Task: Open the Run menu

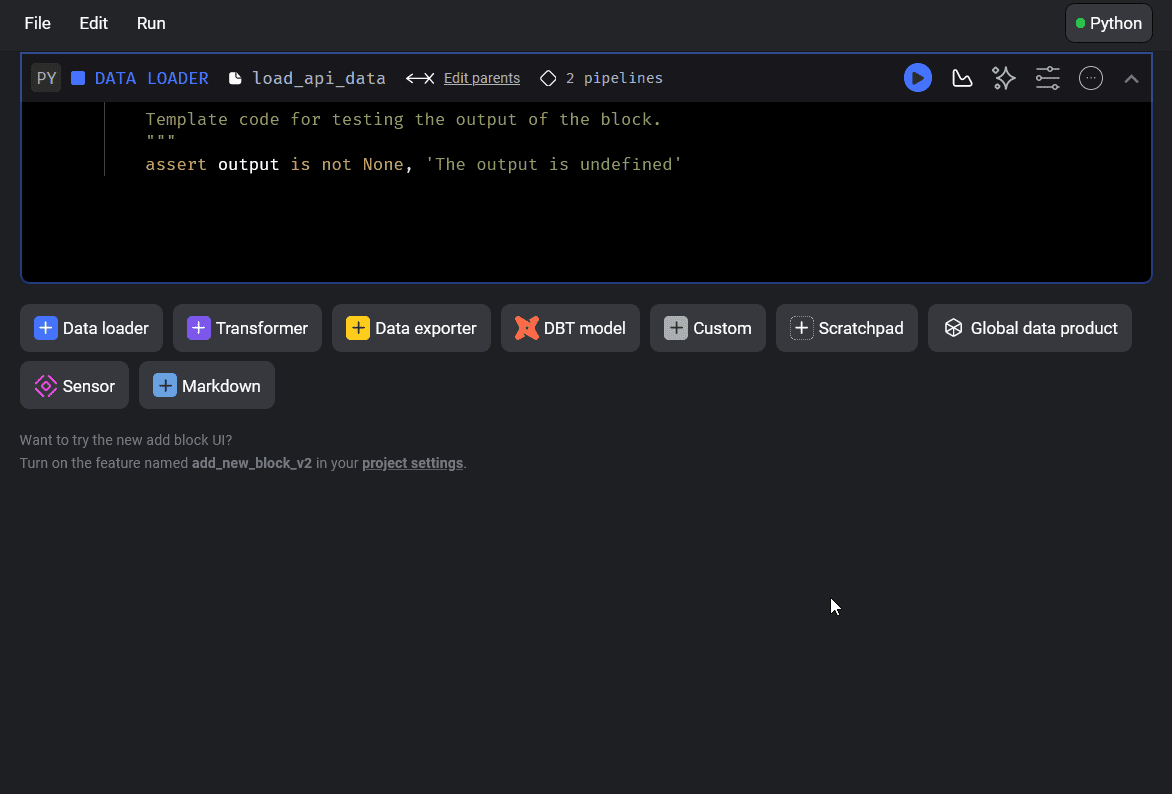Action: pos(151,23)
